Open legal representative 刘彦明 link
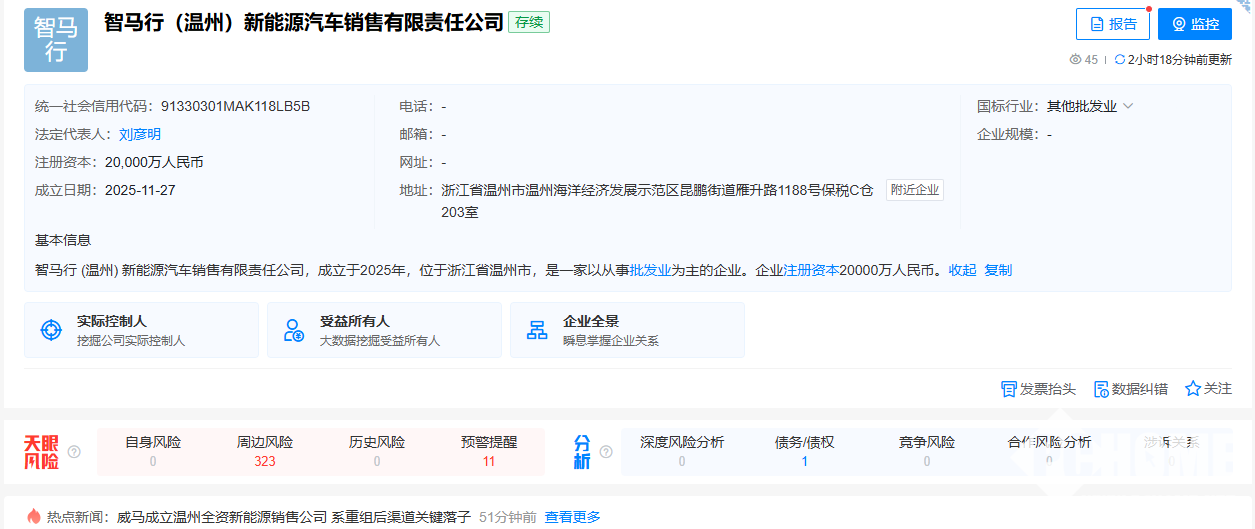Image resolution: width=1255 pixels, height=529 pixels. 140,134
